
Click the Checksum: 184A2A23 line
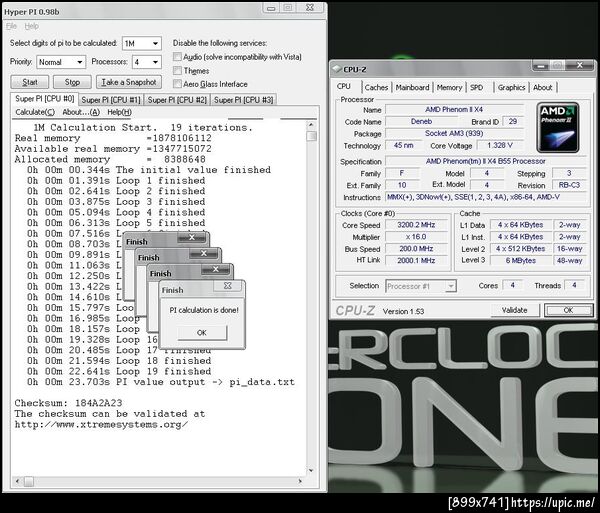[68, 403]
